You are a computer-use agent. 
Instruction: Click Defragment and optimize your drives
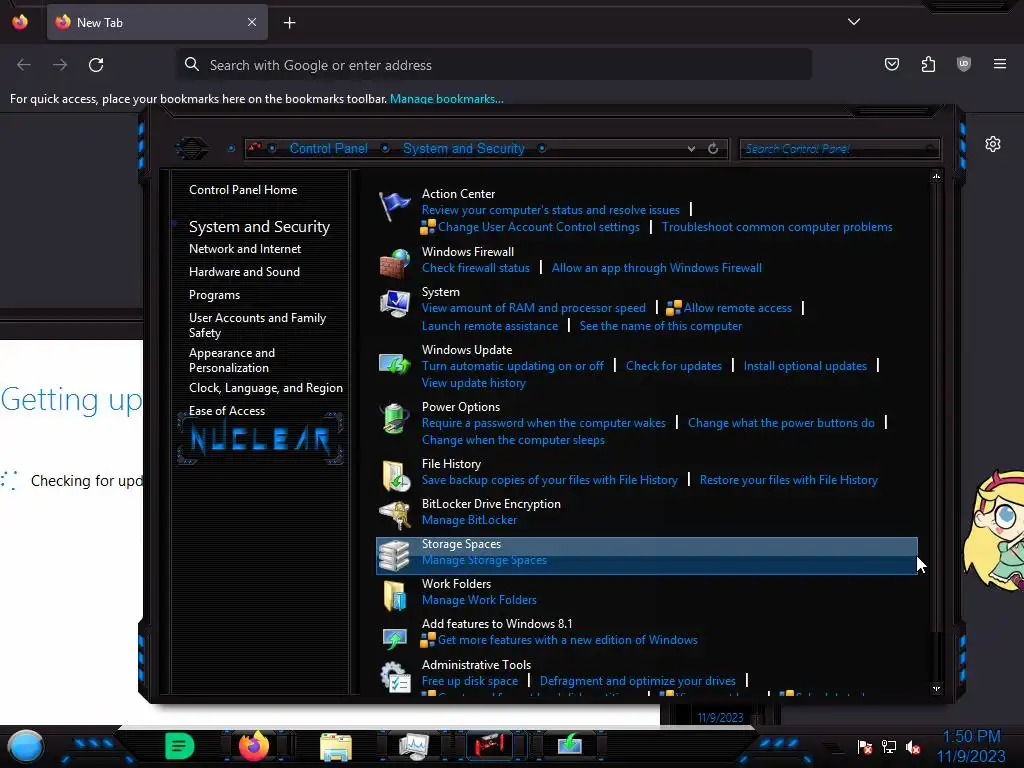click(637, 680)
